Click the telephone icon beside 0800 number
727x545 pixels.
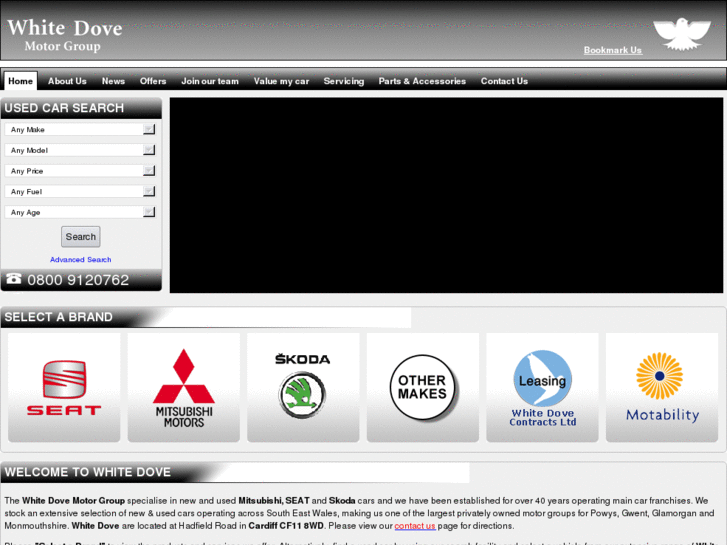click(x=14, y=278)
